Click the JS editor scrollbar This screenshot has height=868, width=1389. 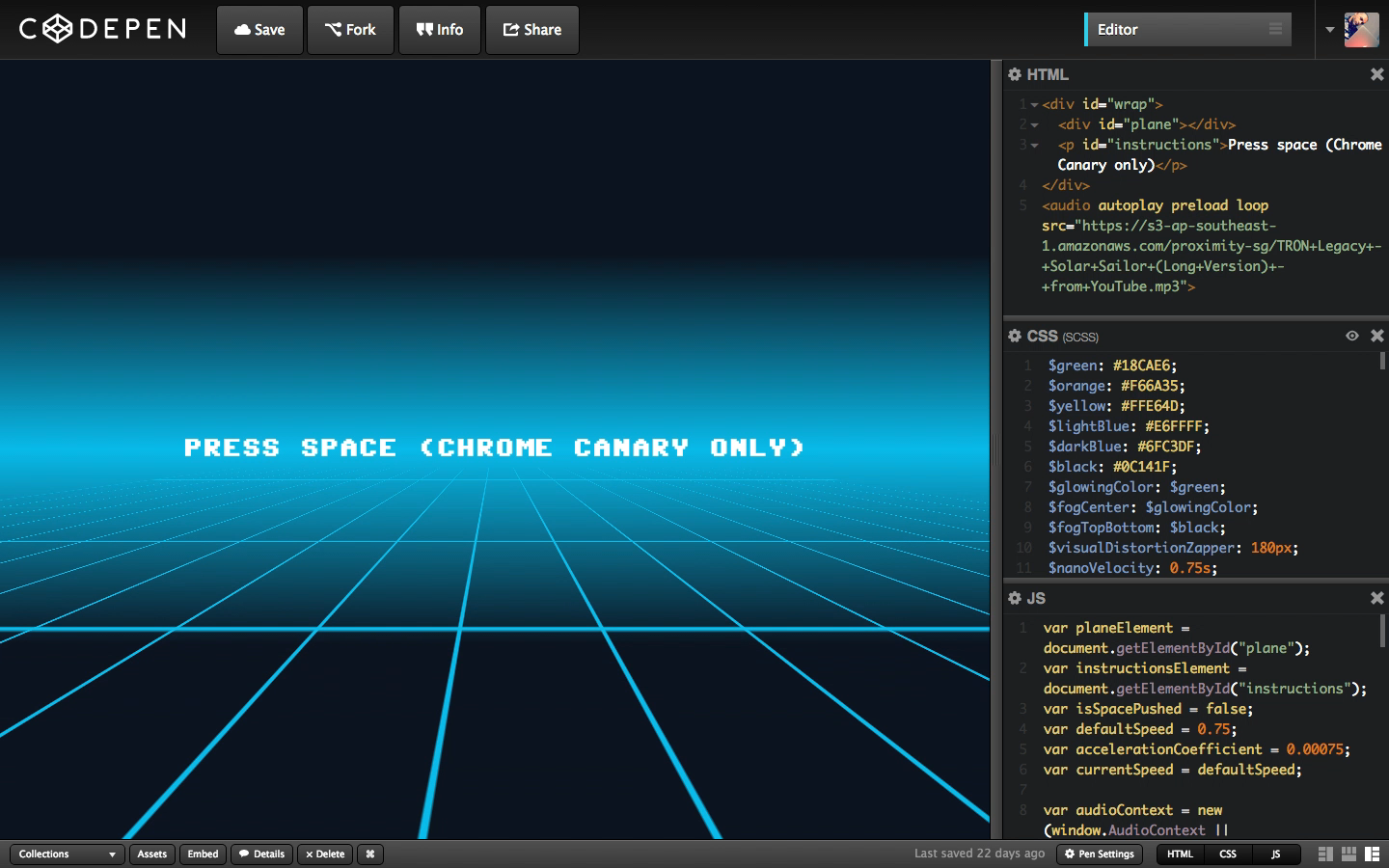pyautogui.click(x=1382, y=631)
